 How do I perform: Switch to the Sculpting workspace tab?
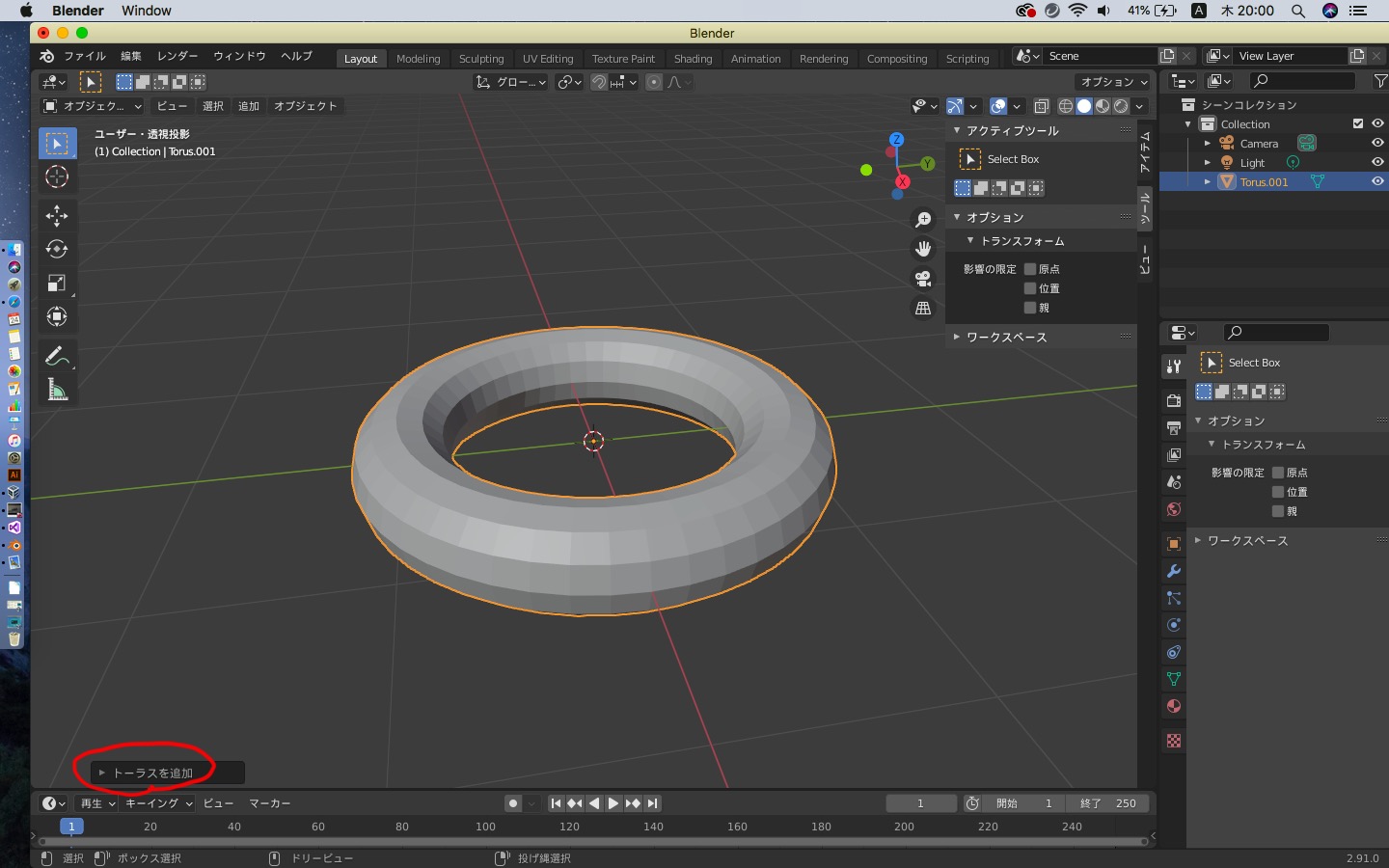coord(481,59)
